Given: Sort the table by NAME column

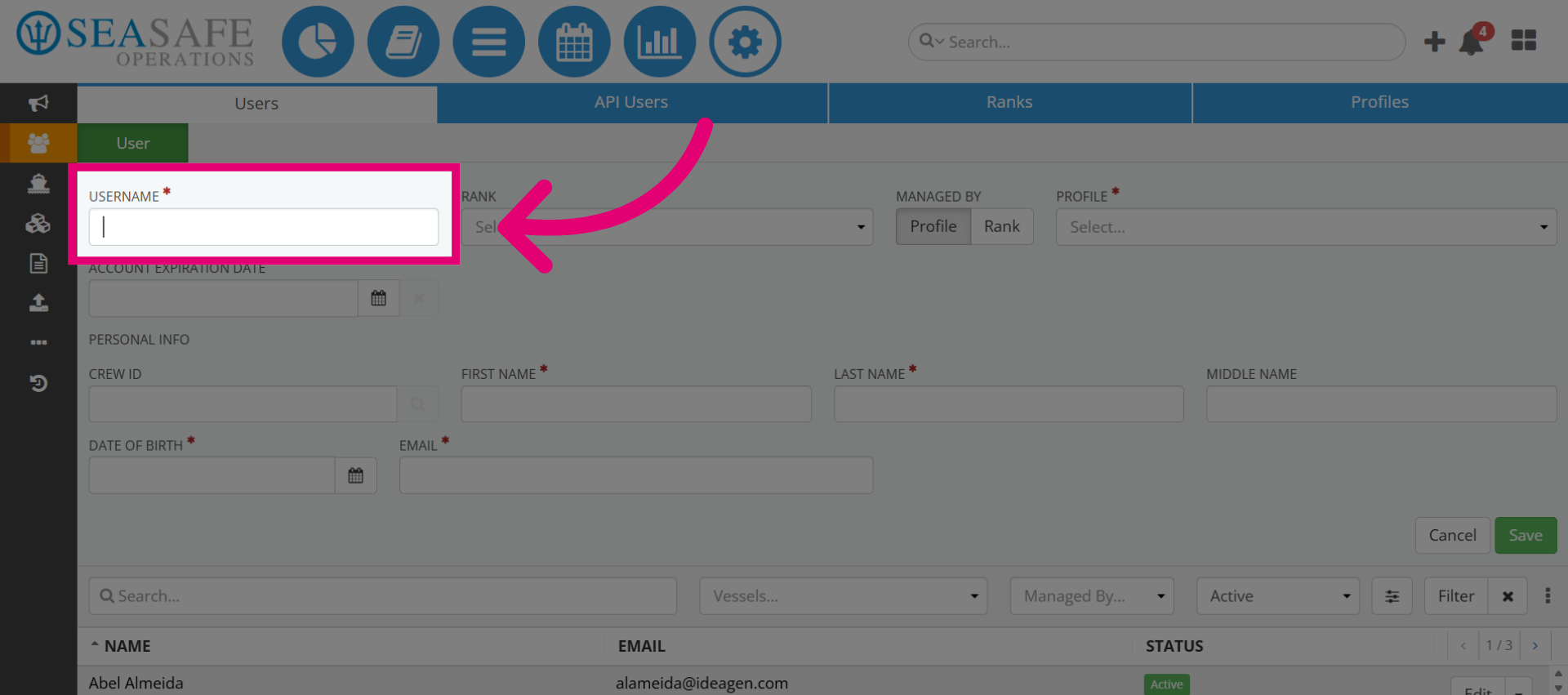Looking at the screenshot, I should pos(127,646).
